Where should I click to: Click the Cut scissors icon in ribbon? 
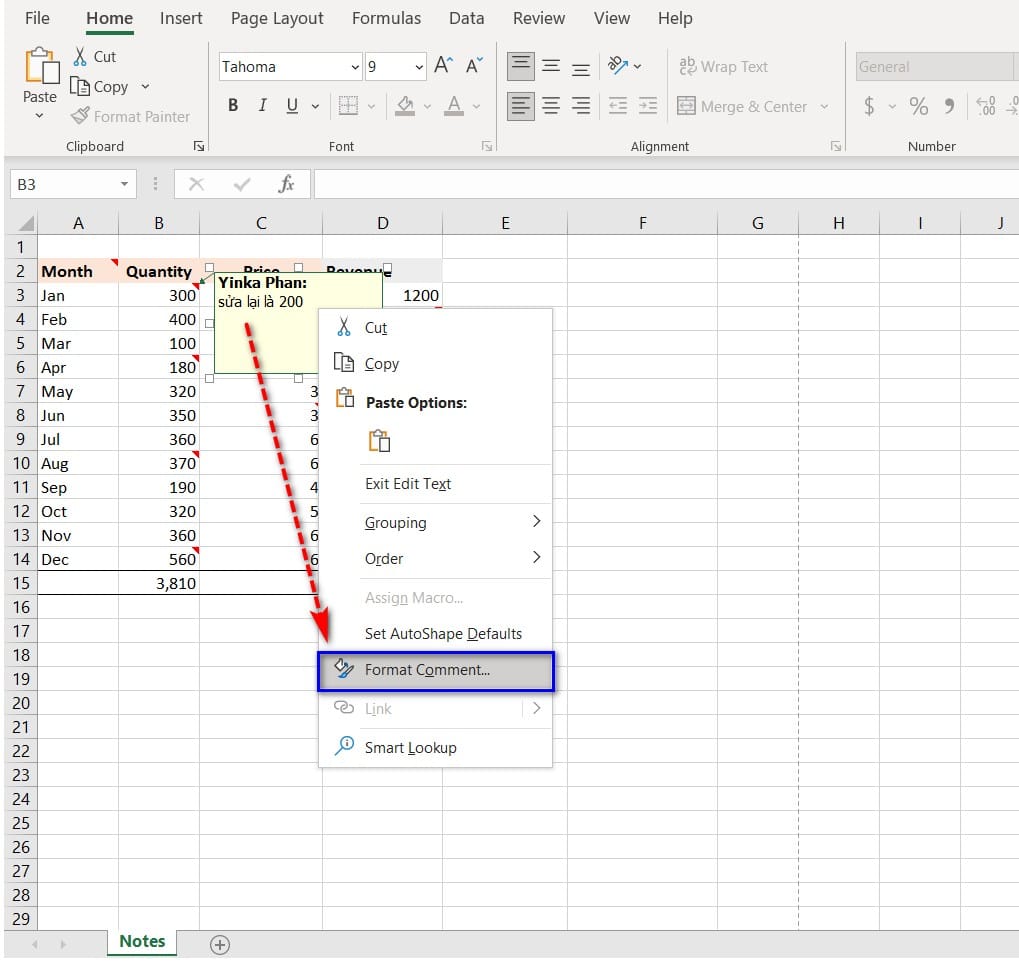coord(80,57)
